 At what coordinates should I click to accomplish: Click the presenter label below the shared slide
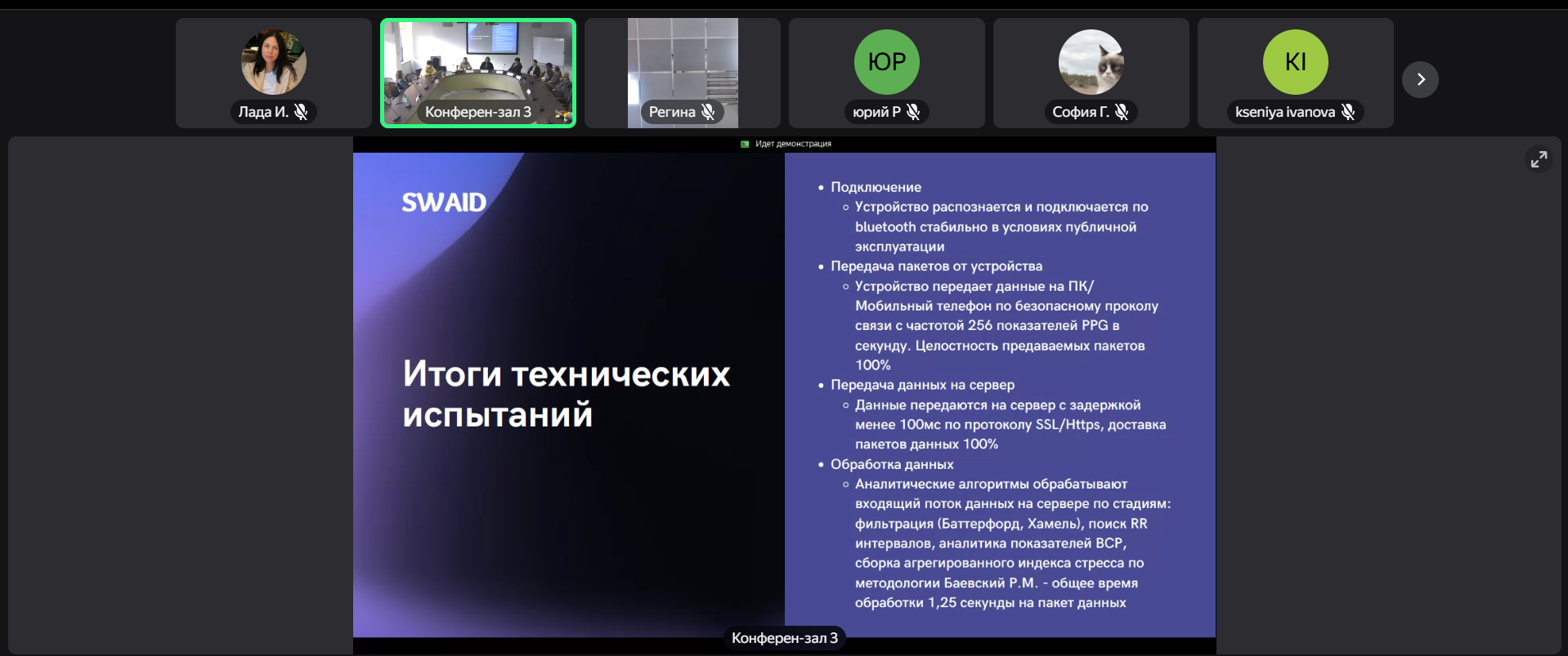coord(784,638)
